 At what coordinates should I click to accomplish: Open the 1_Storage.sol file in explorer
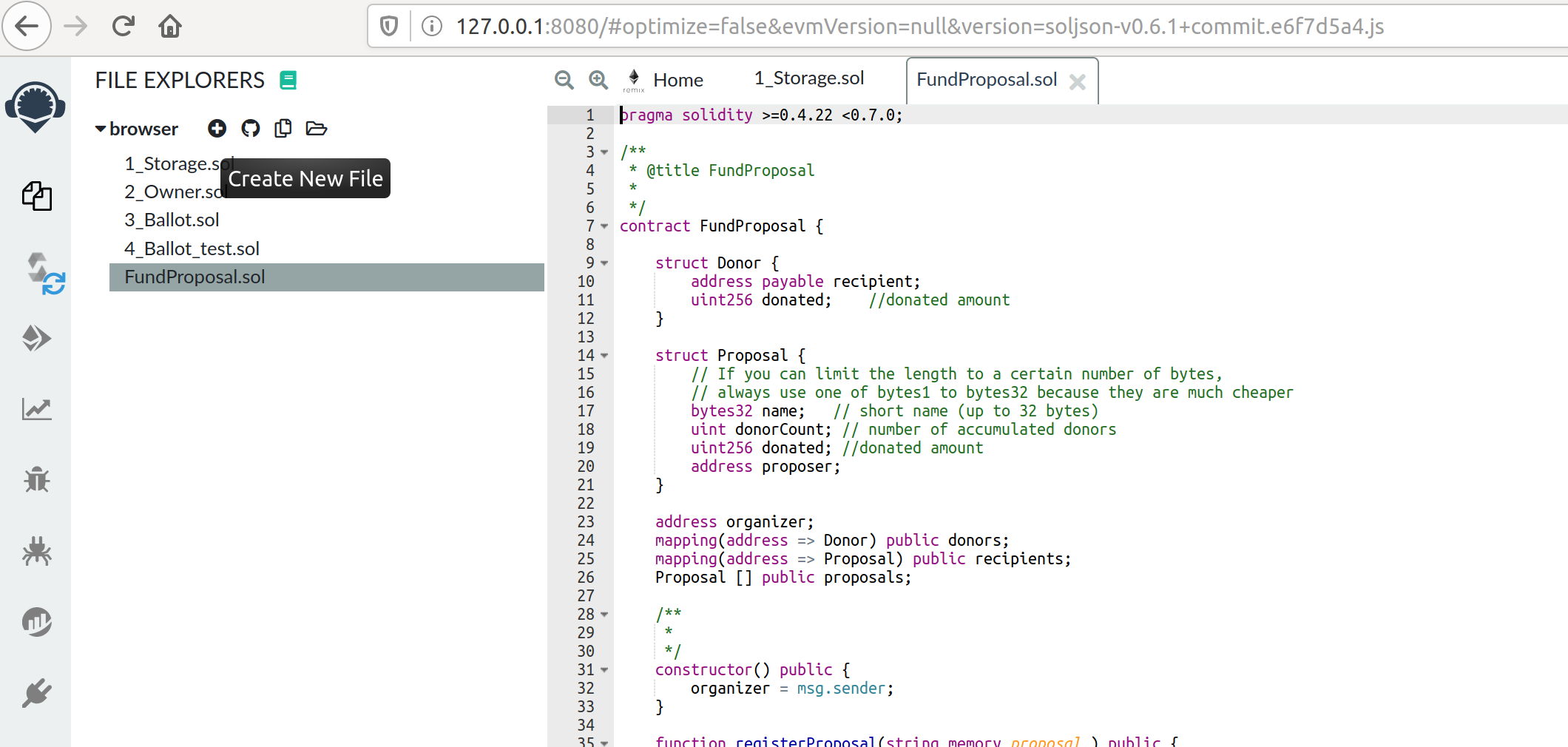click(x=180, y=163)
